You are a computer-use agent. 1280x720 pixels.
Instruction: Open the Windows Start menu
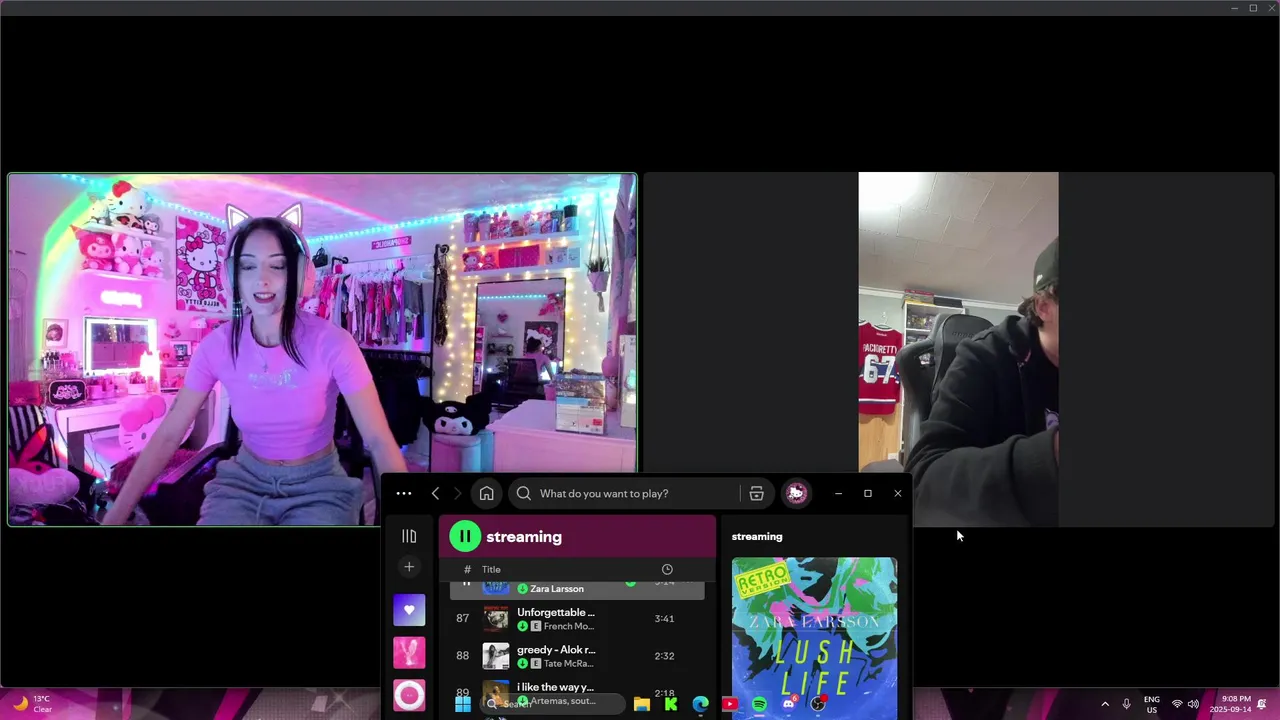(x=463, y=704)
